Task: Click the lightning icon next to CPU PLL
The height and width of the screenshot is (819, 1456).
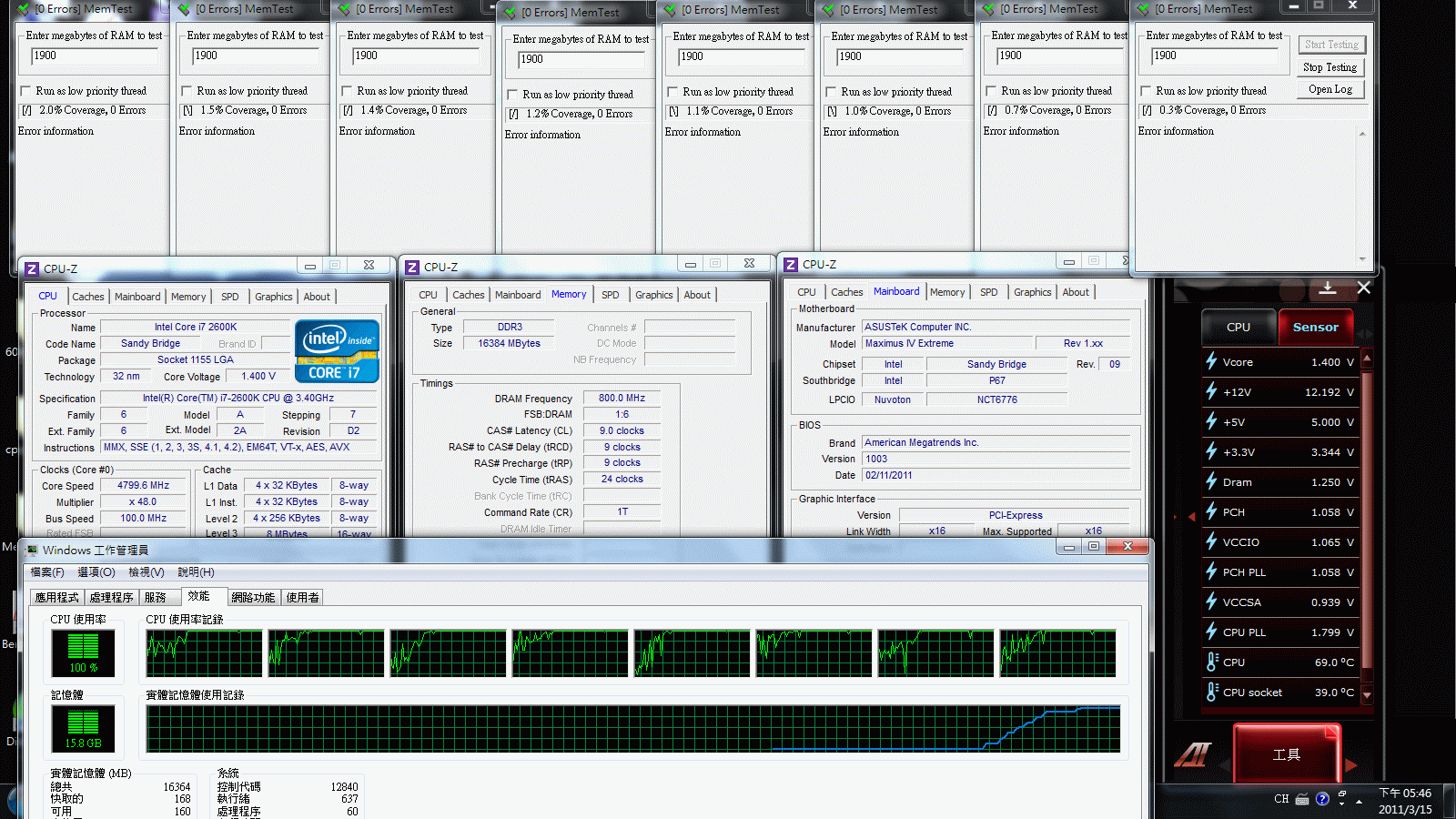Action: [x=1211, y=632]
